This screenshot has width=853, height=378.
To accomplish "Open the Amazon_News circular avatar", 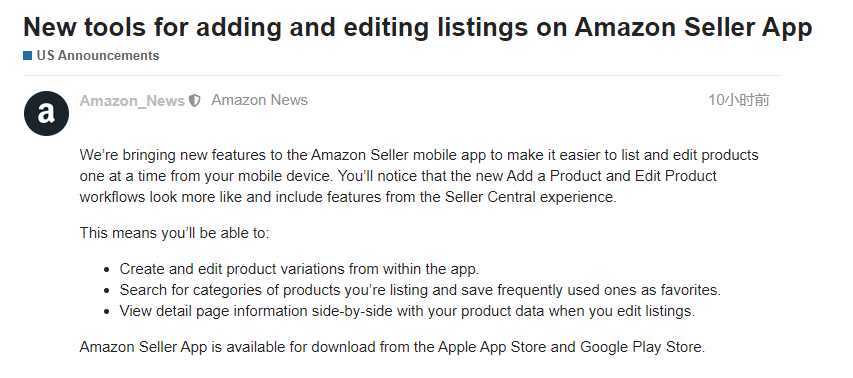I will click(x=46, y=113).
